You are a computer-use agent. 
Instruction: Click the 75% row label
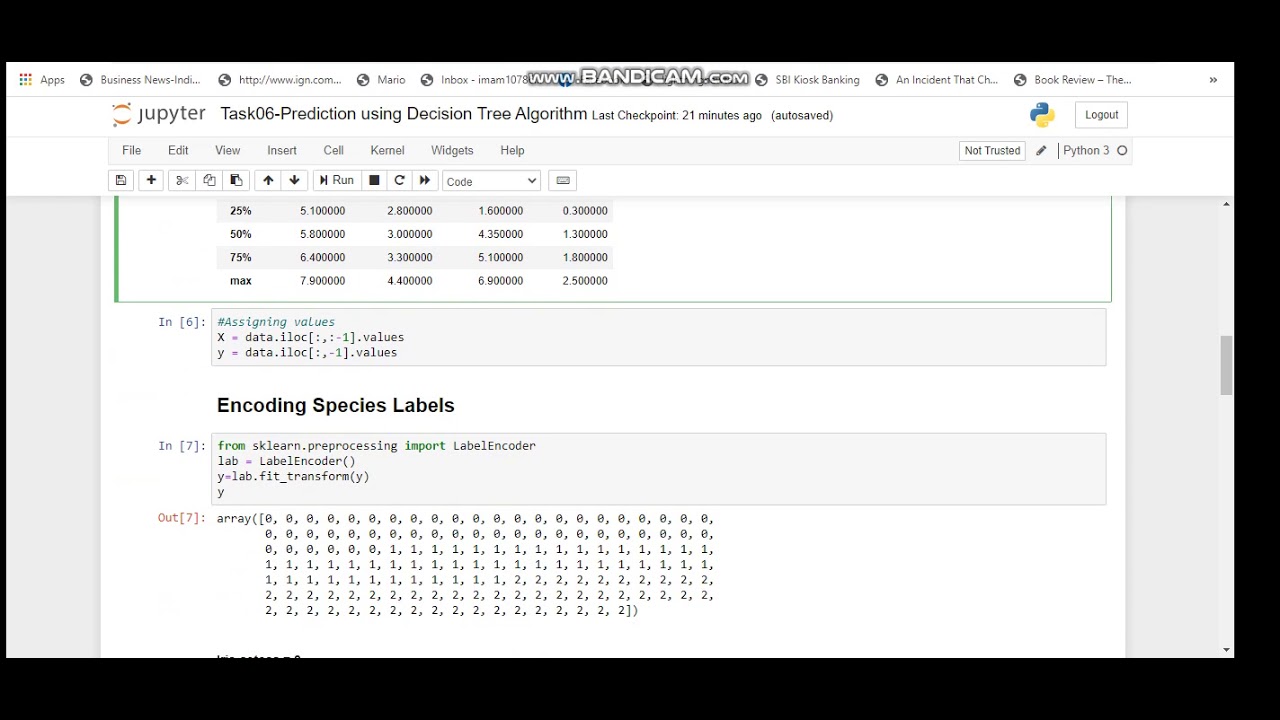tap(241, 258)
